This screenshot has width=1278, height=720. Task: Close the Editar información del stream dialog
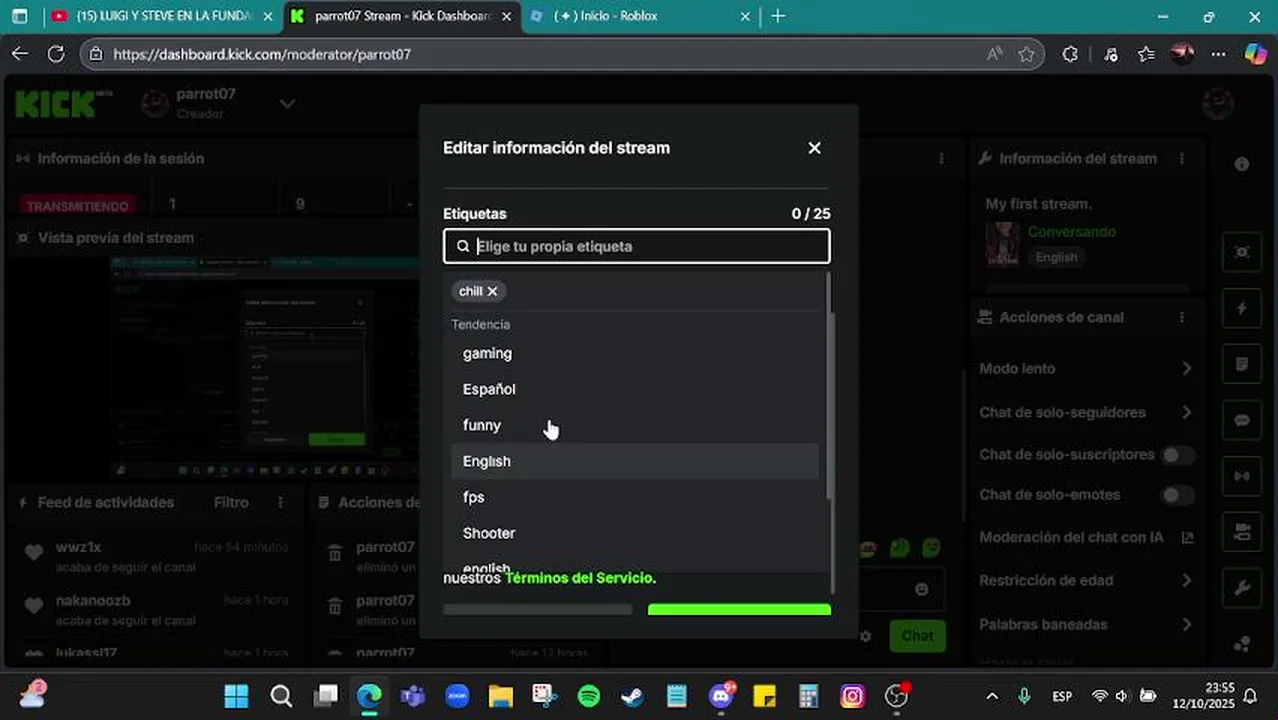(814, 148)
